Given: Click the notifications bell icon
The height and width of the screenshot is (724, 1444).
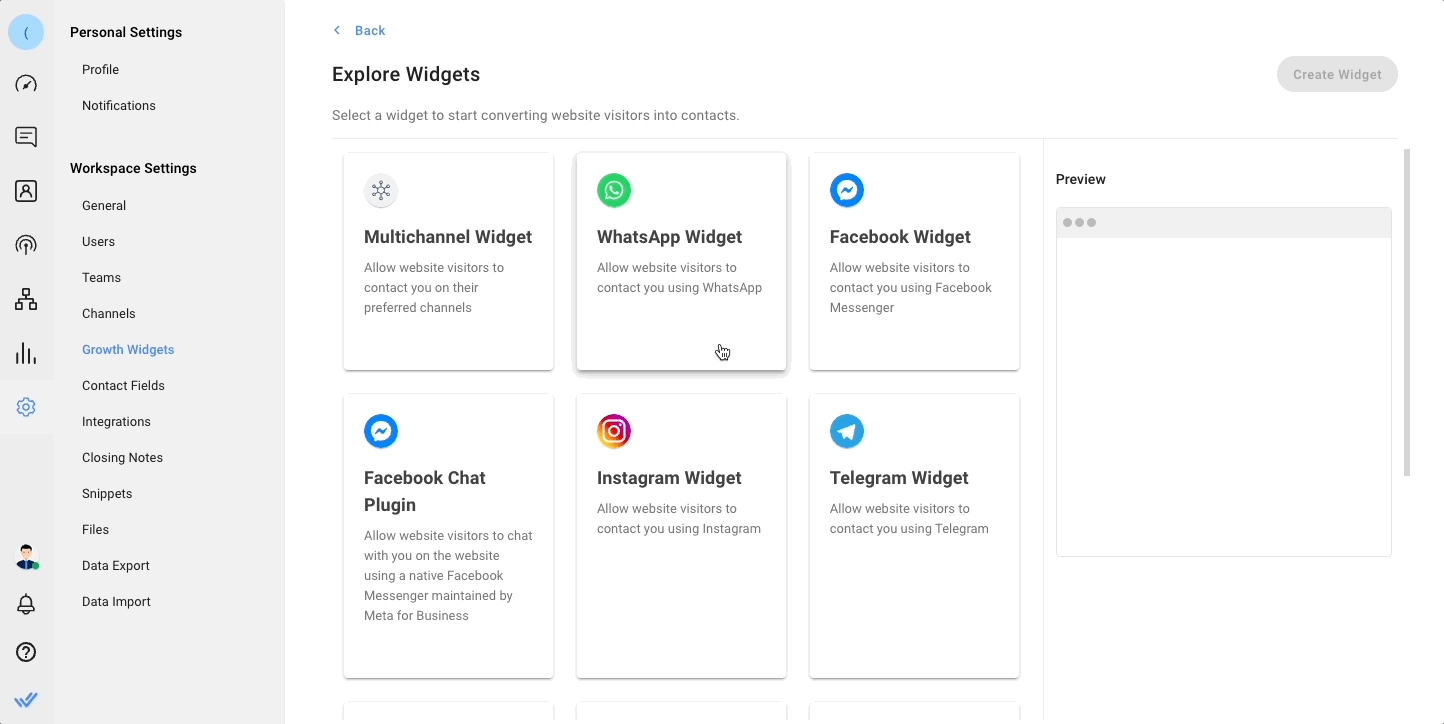Looking at the screenshot, I should click(x=26, y=604).
